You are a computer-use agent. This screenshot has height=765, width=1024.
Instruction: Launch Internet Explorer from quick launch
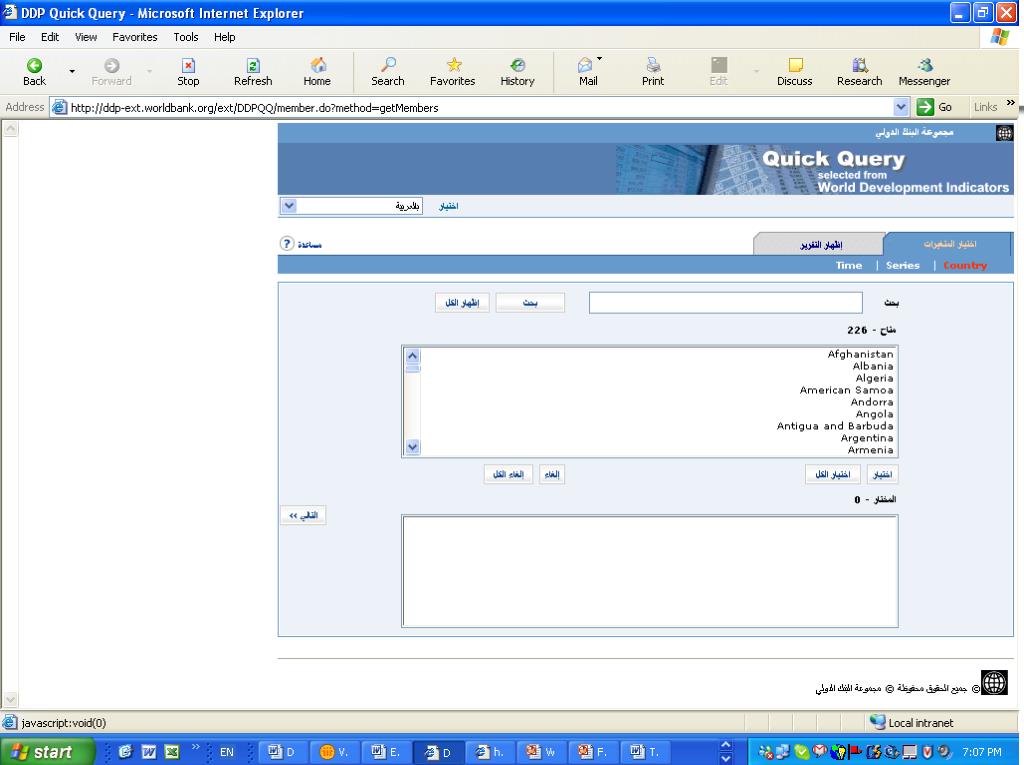coord(125,752)
